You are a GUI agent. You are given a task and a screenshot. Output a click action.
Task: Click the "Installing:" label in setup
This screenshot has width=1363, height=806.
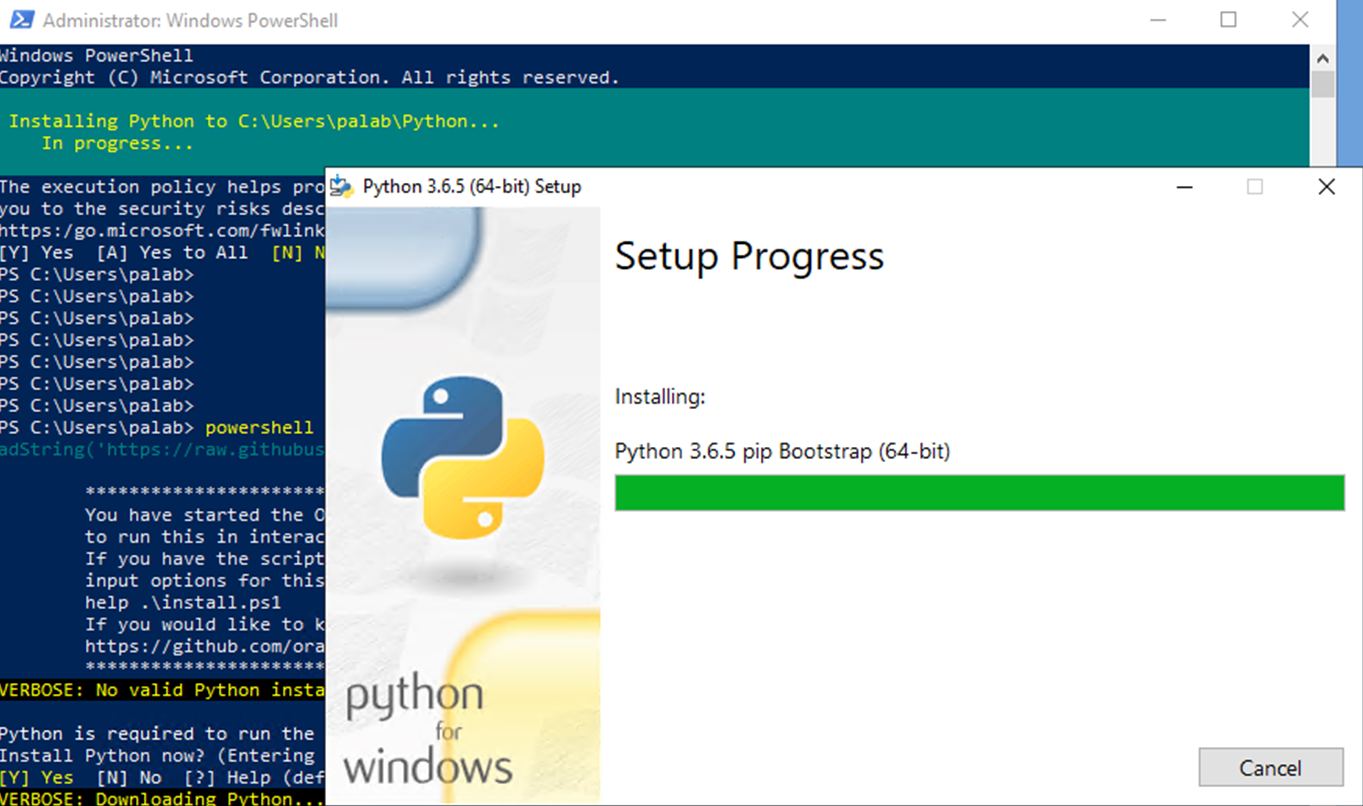[x=660, y=397]
